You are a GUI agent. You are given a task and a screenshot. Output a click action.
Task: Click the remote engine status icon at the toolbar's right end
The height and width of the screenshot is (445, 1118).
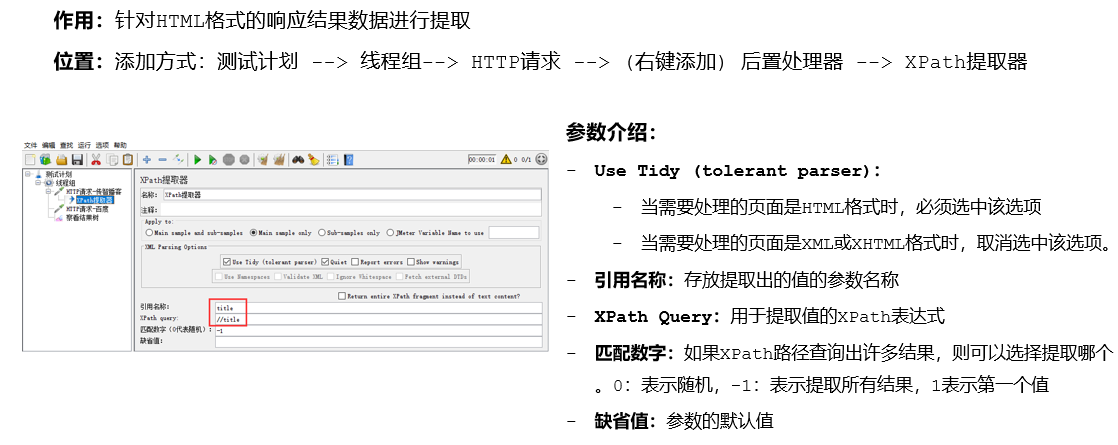coord(541,160)
